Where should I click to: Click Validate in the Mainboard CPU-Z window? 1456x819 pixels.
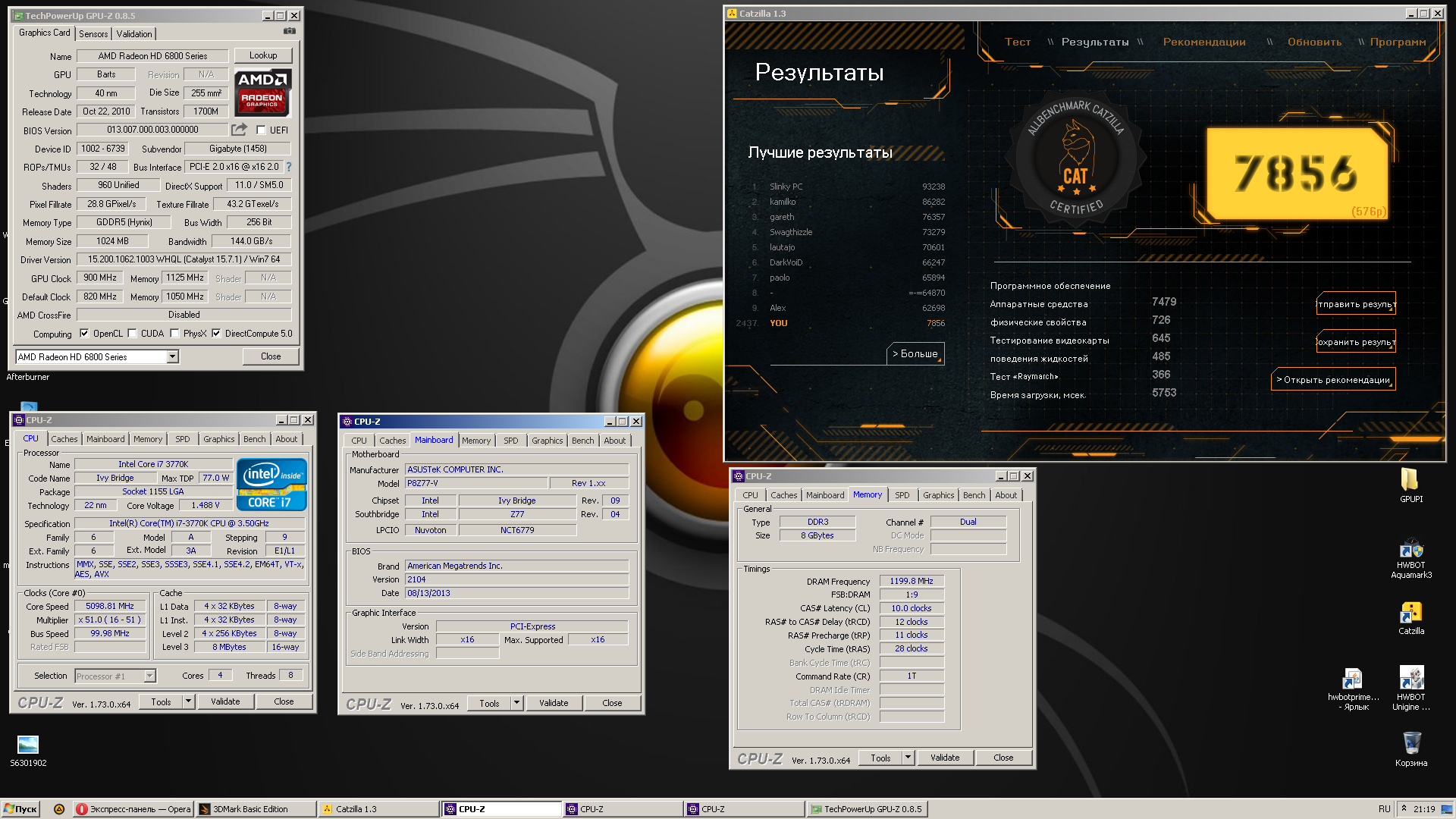[554, 703]
